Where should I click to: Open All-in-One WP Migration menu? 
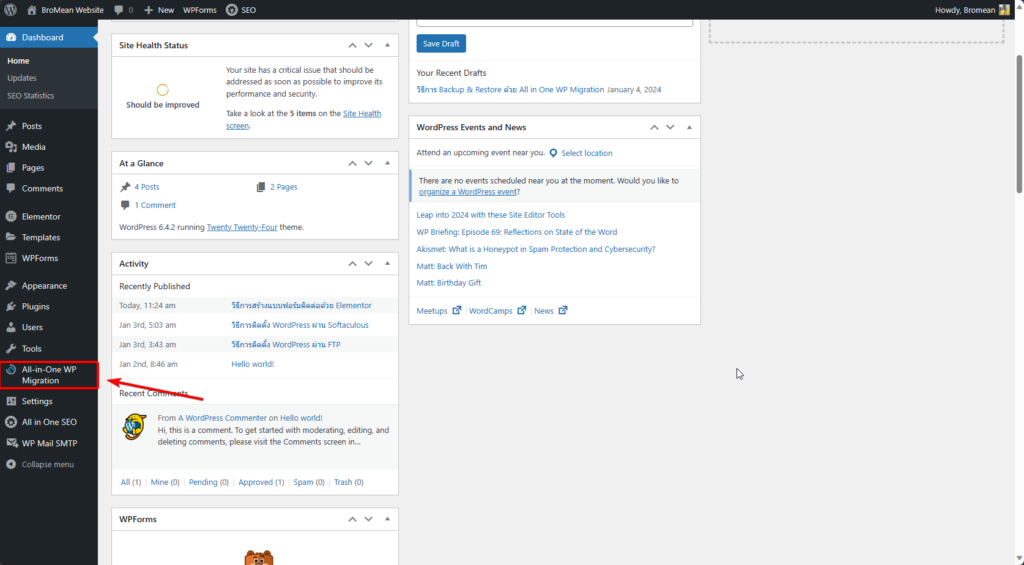pyautogui.click(x=49, y=375)
